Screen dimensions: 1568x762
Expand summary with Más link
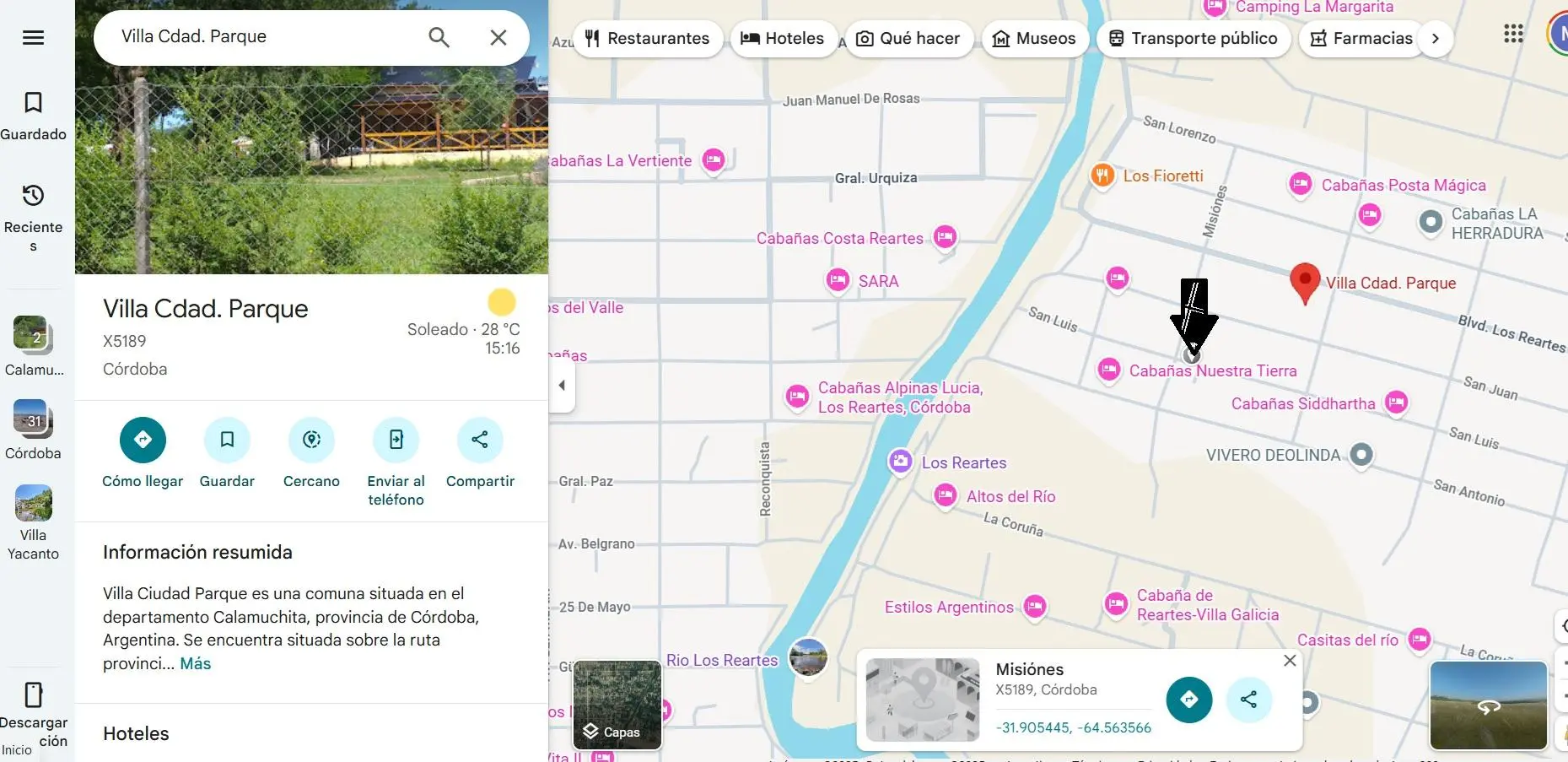[x=195, y=664]
